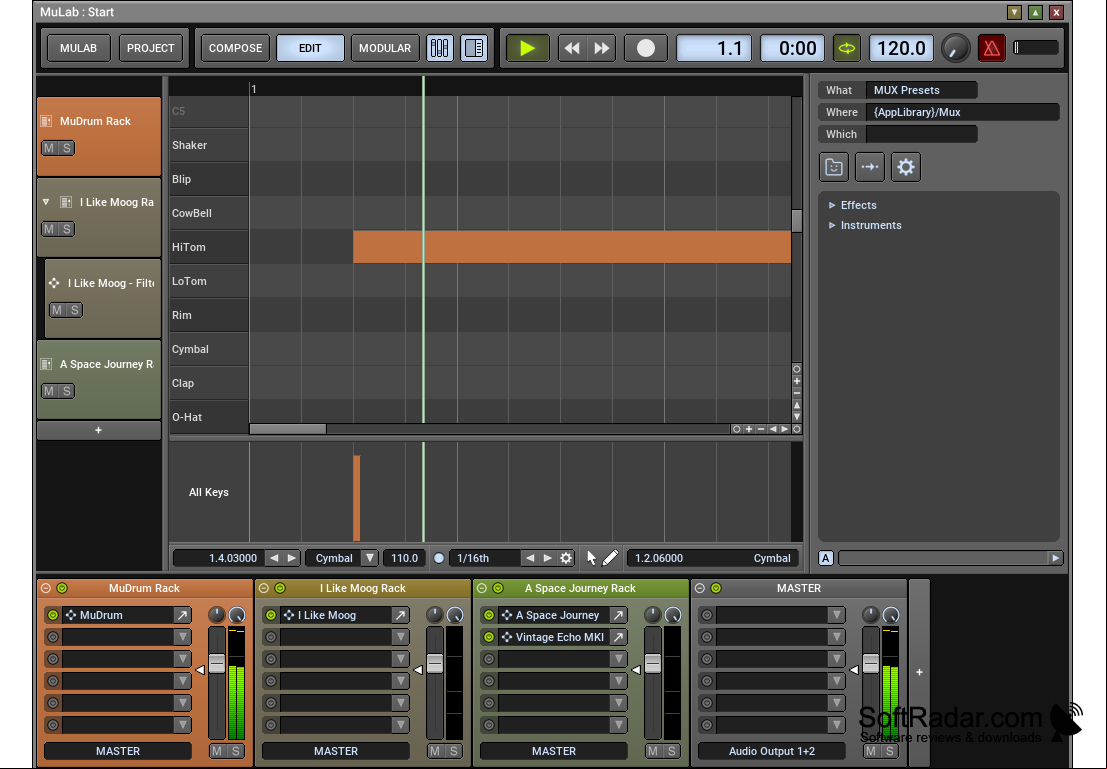Click the tempo knob next to 120.0

tap(955, 48)
